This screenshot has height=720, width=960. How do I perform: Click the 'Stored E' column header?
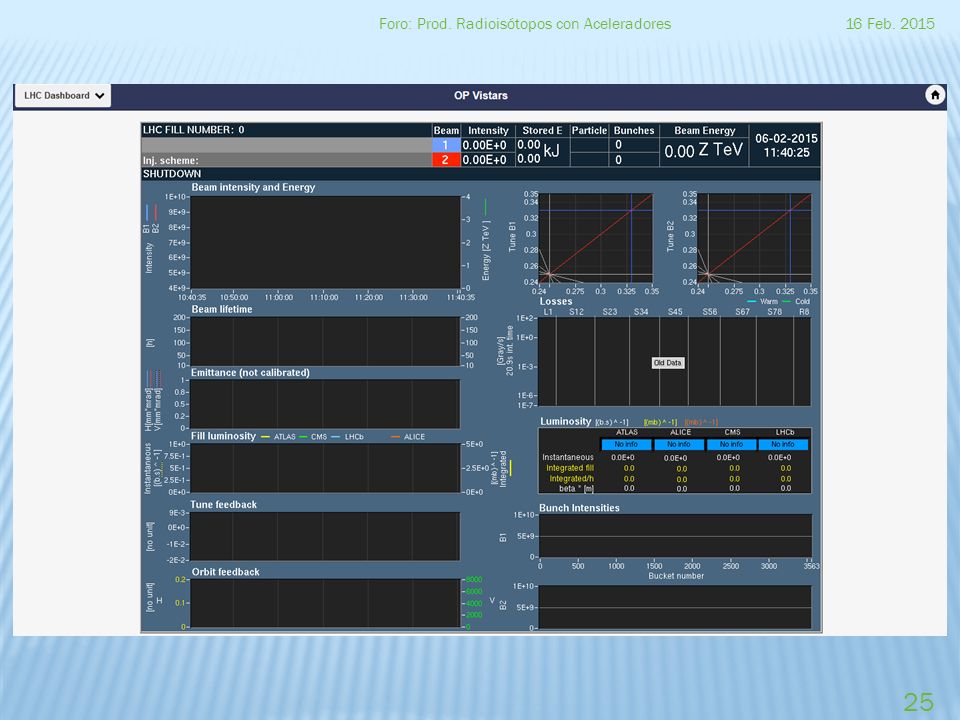[542, 130]
